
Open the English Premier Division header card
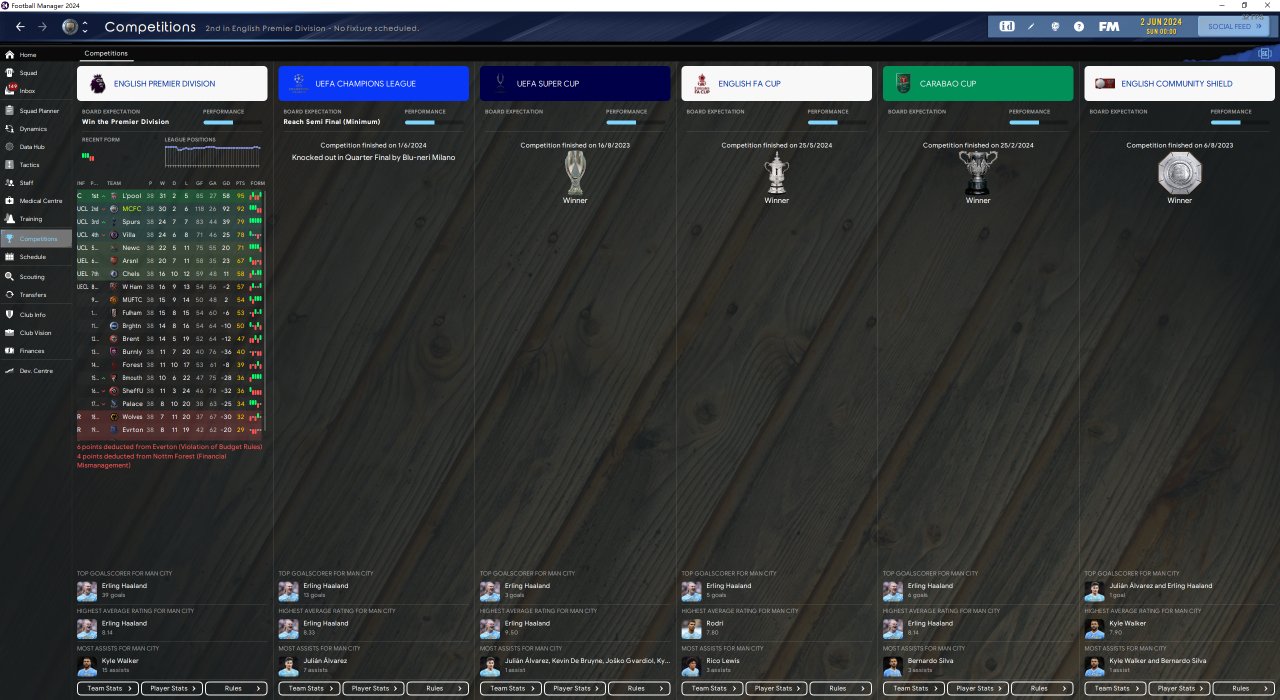coord(172,84)
